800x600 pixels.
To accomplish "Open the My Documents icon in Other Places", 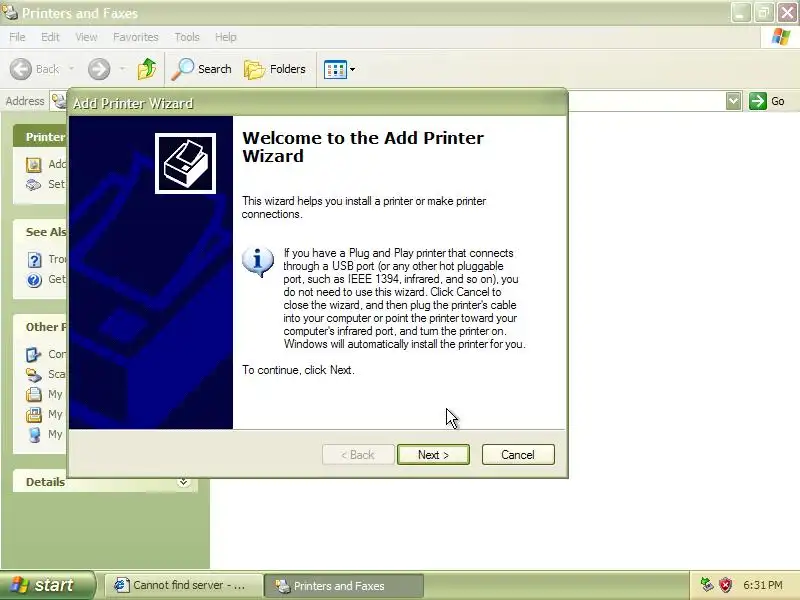I will [34, 394].
